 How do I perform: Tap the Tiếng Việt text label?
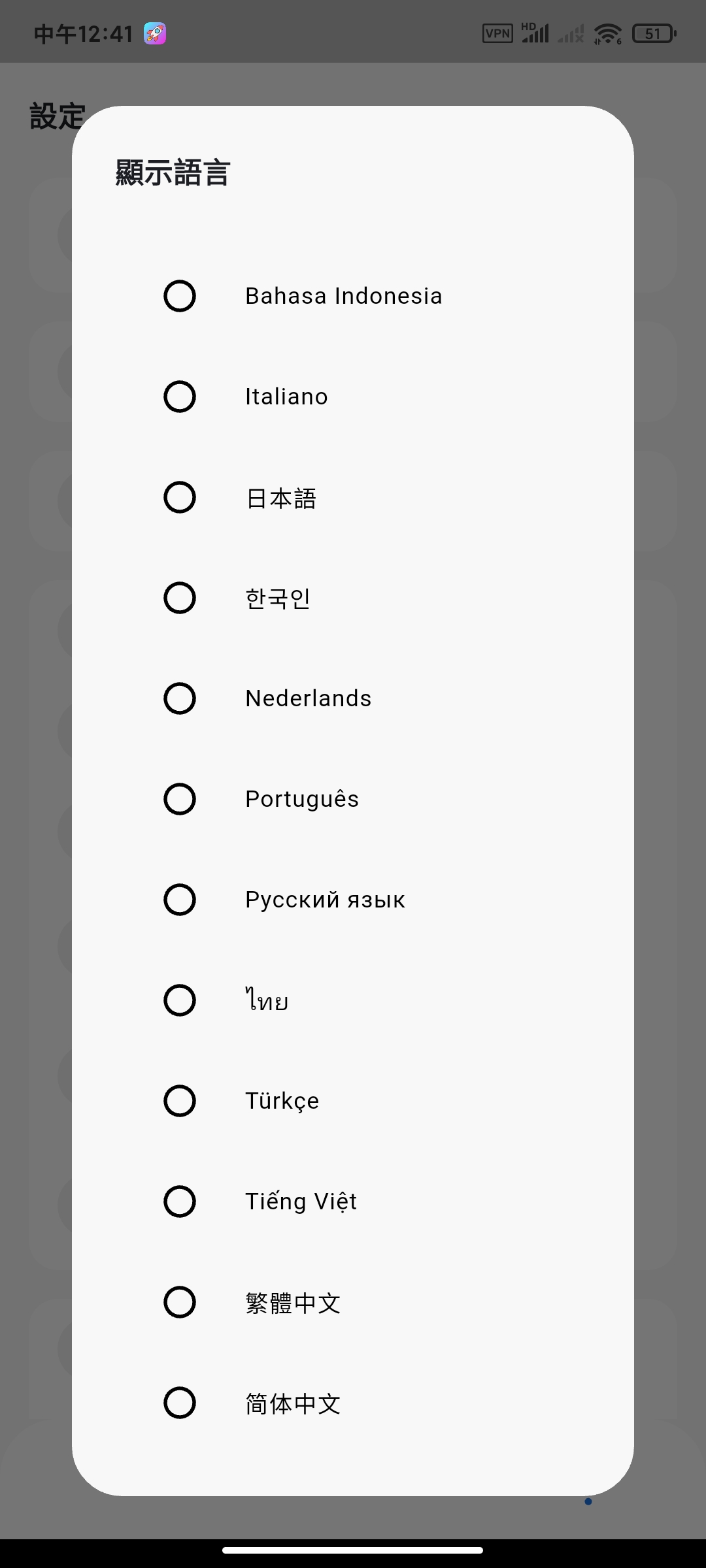(x=301, y=1202)
